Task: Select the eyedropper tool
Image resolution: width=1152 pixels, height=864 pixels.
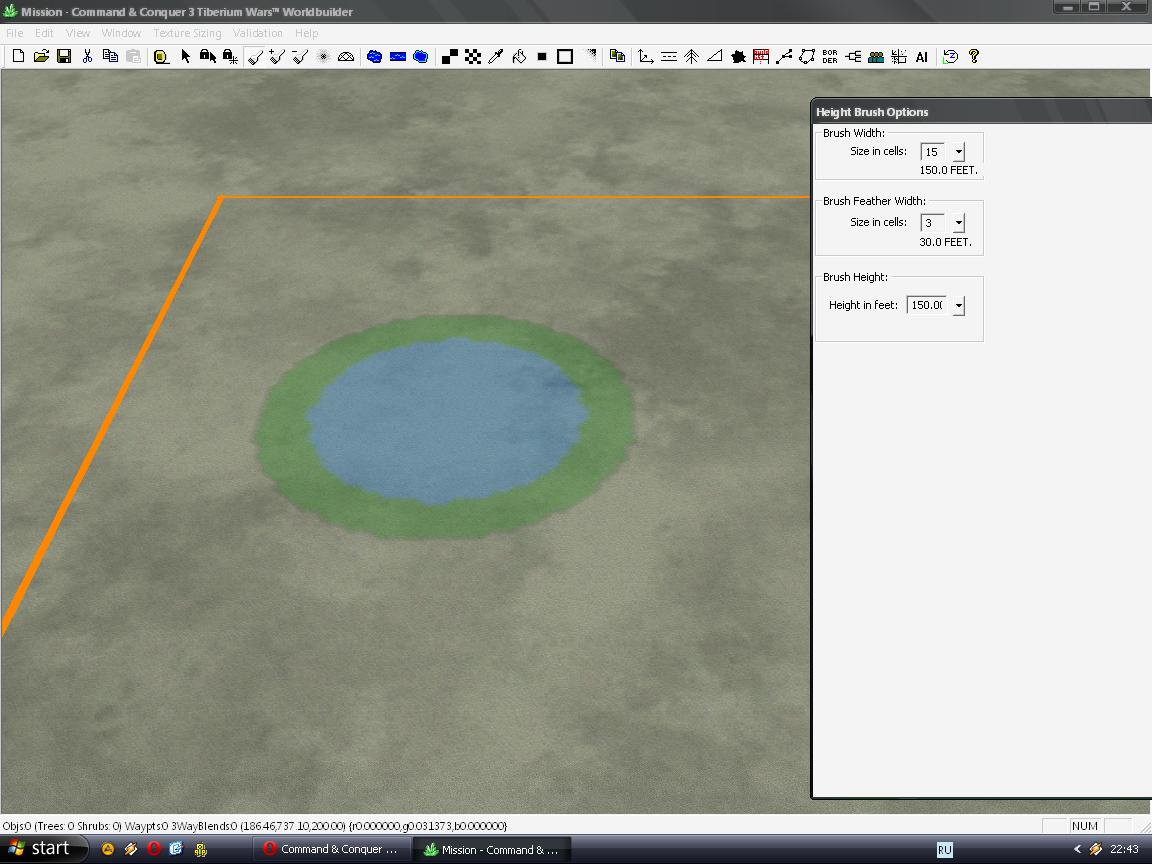Action: click(496, 57)
